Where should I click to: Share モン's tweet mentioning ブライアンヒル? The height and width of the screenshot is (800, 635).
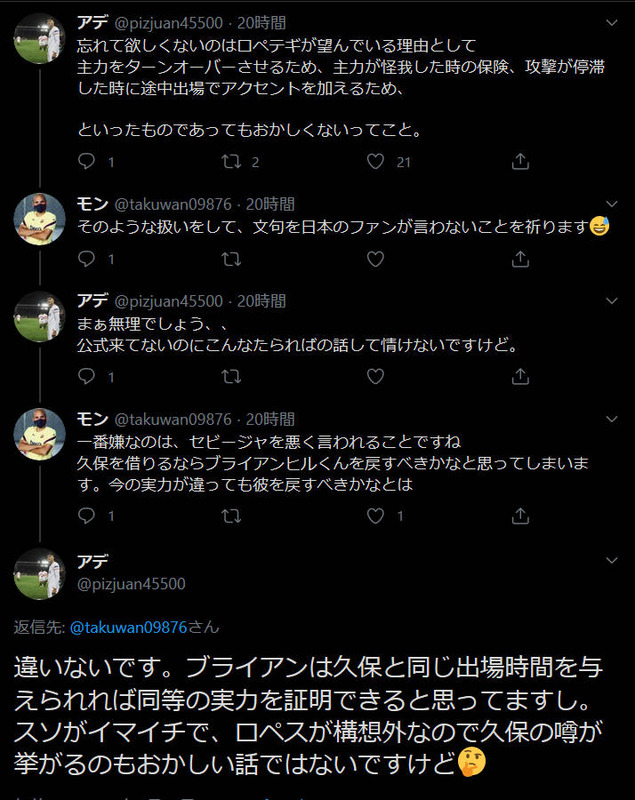click(519, 515)
